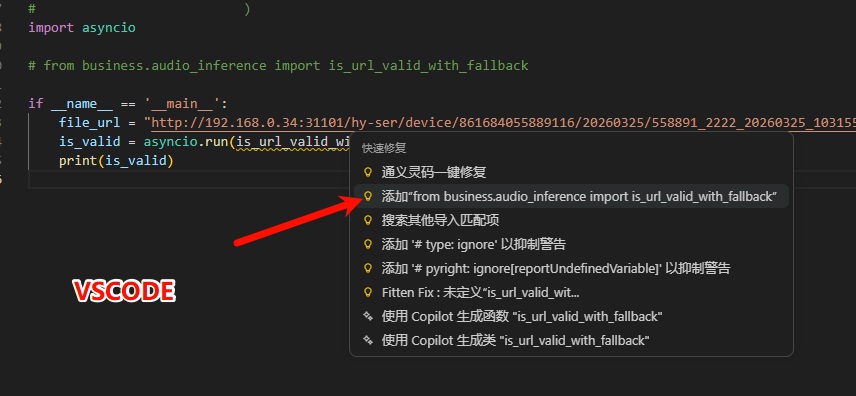This screenshot has width=856, height=396.
Task: Add '# pyright: ignore[reportUndefinedVariable]' suppression
Action: click(x=571, y=268)
